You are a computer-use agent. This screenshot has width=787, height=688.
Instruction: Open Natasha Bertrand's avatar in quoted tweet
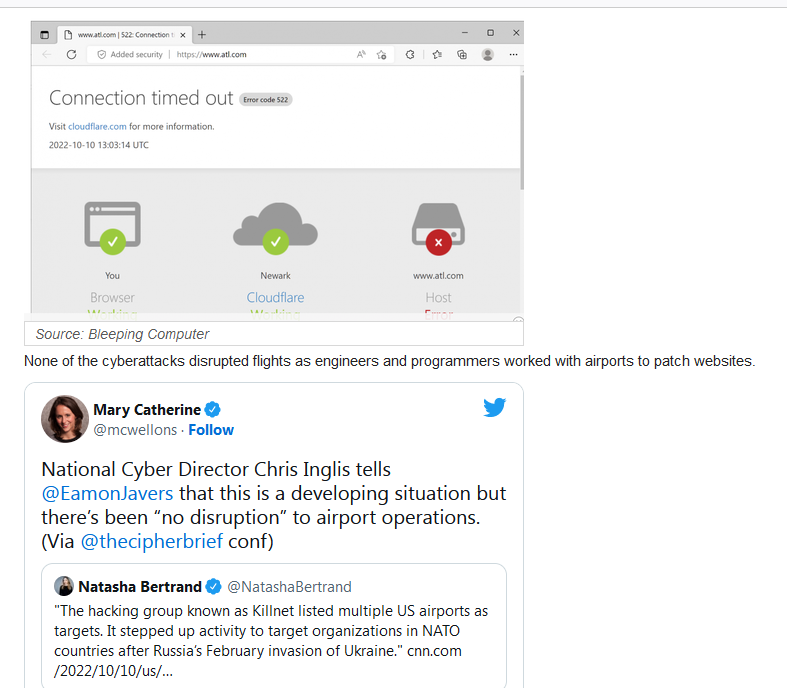pyautogui.click(x=64, y=586)
